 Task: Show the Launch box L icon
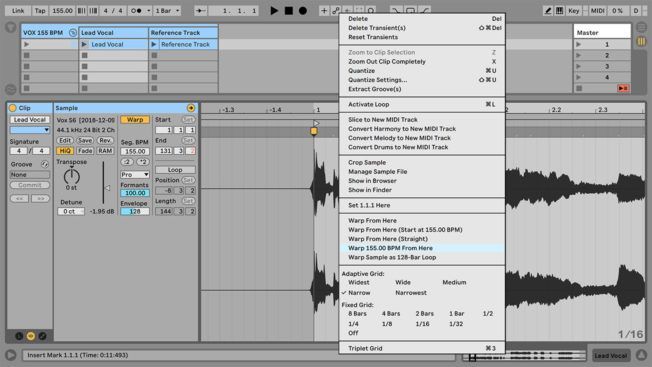tap(19, 336)
